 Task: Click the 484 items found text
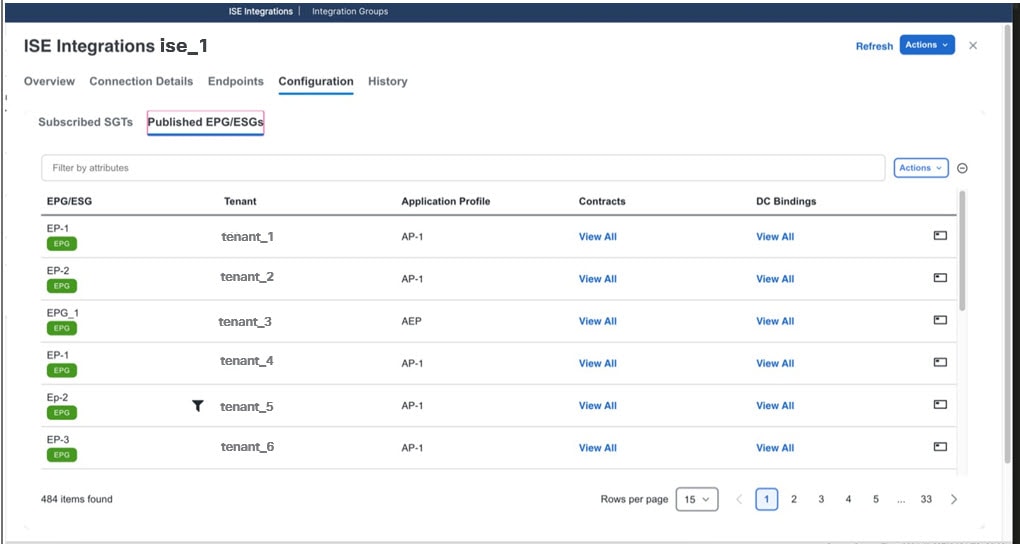[77, 499]
